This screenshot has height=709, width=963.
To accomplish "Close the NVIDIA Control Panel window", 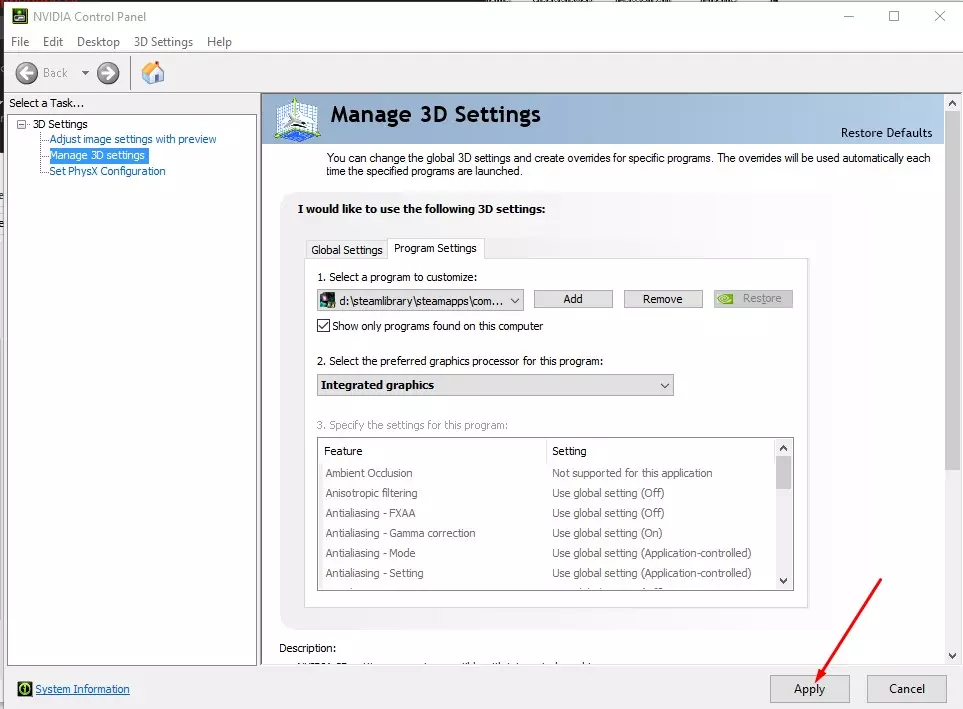I will point(940,17).
